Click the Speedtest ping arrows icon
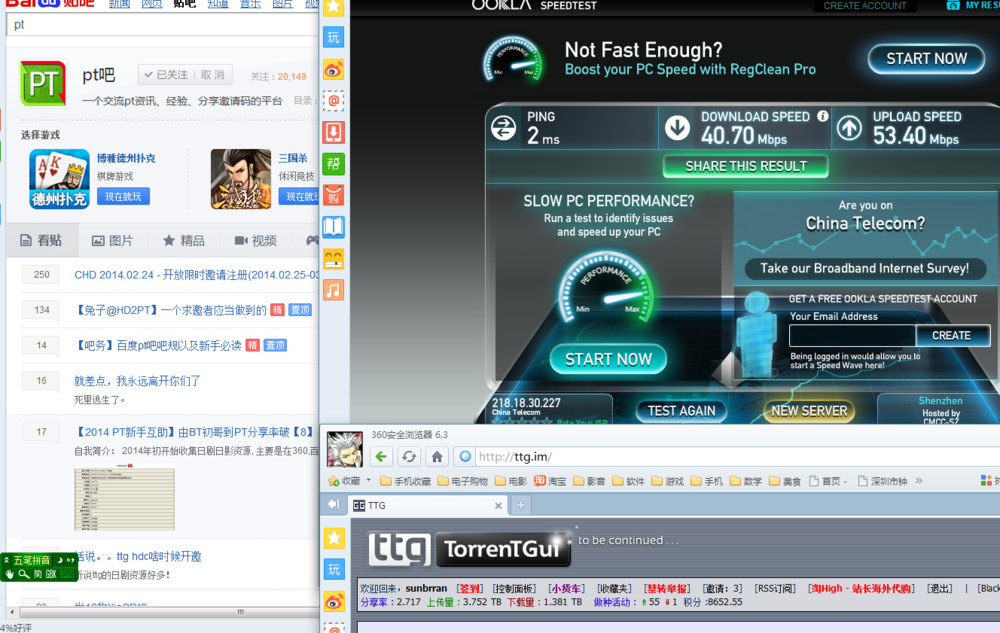Screen dimensions: 1000x633 coord(503,128)
